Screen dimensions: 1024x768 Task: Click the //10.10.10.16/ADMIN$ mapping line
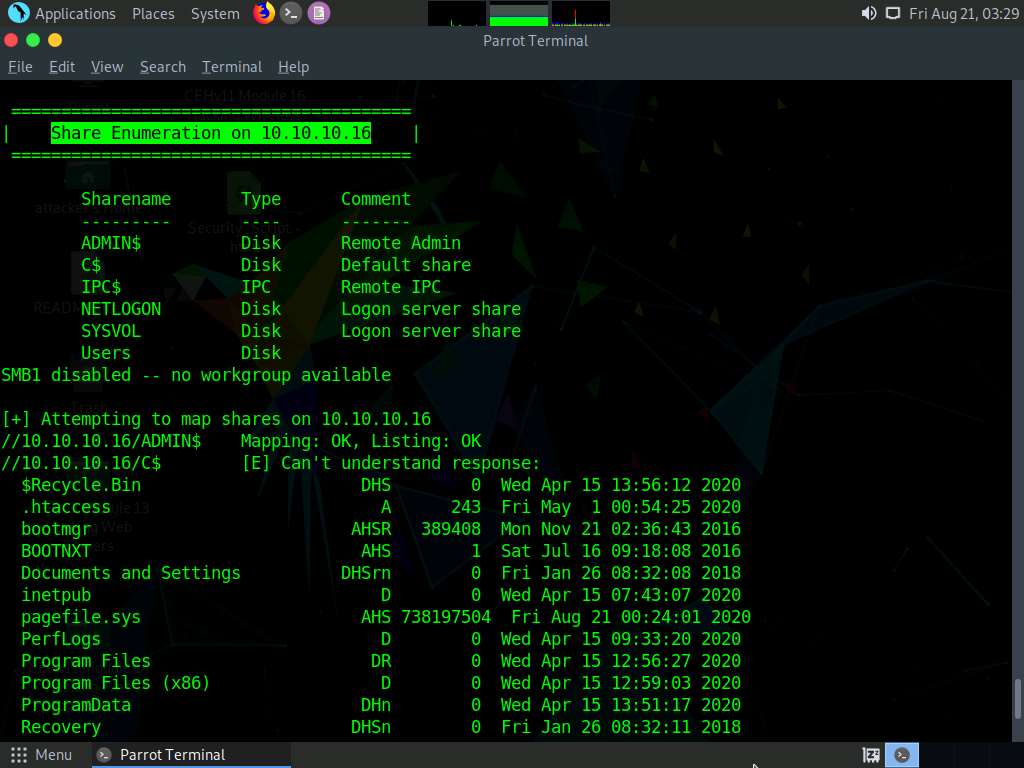(241, 441)
